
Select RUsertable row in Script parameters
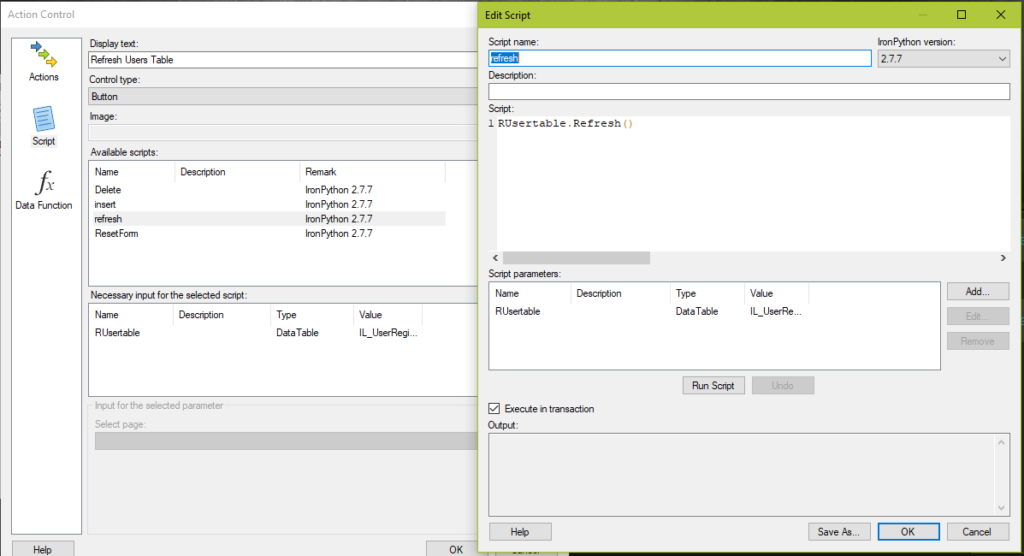point(519,311)
